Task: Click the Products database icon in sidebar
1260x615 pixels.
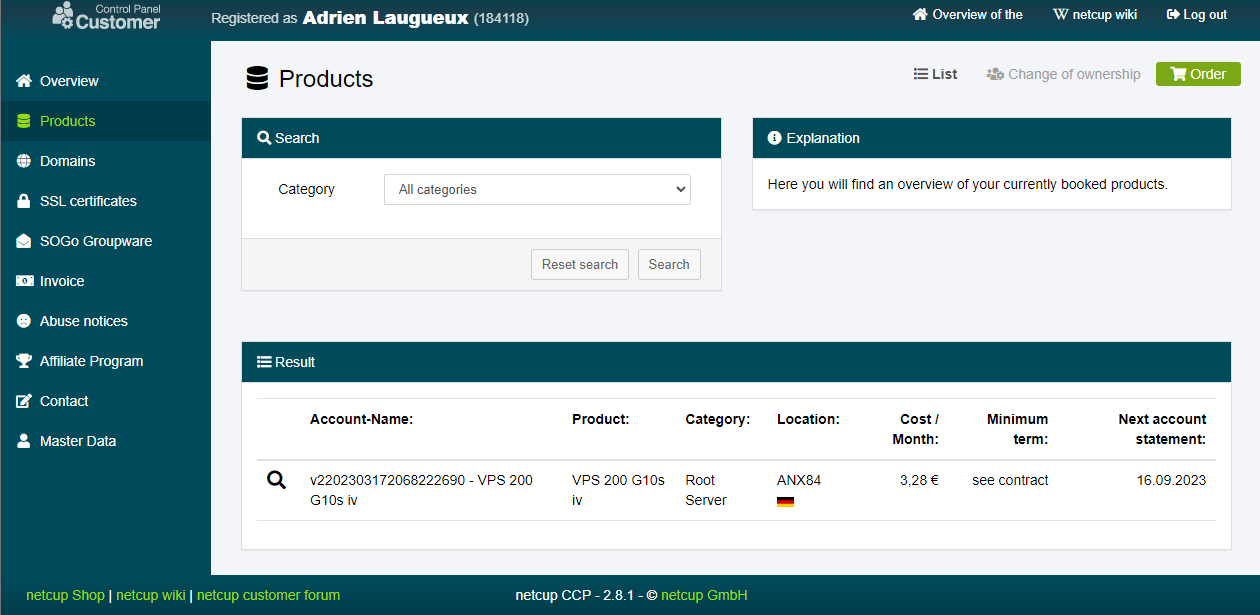Action: pyautogui.click(x=24, y=121)
